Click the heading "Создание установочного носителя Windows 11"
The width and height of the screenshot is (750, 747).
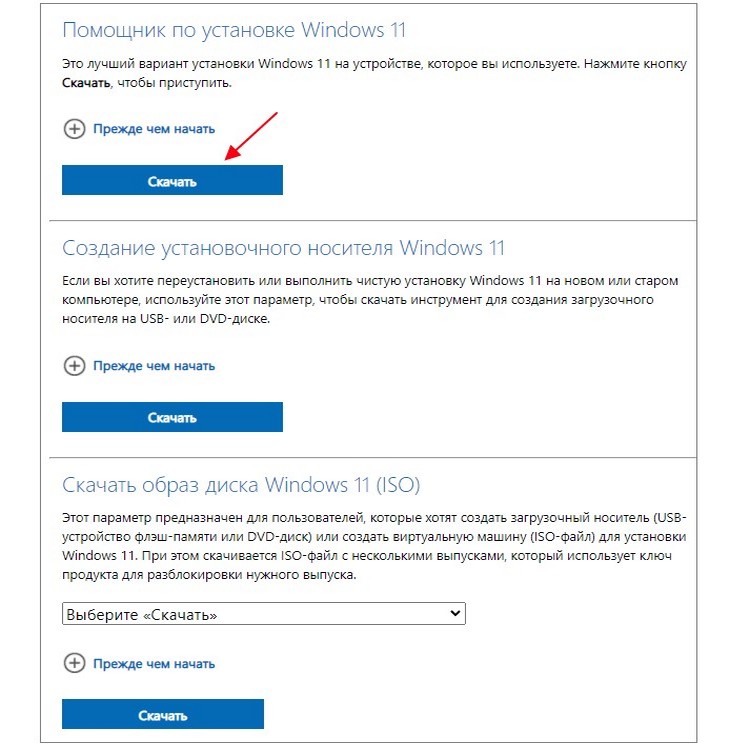pos(283,248)
